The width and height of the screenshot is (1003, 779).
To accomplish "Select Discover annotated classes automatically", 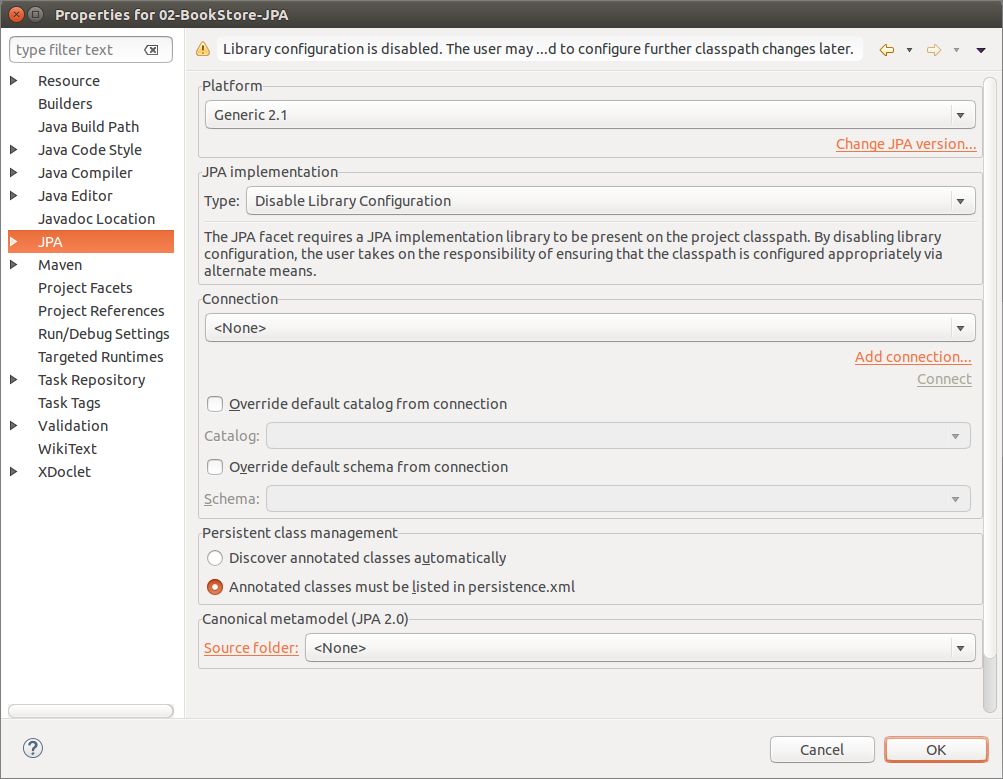I will pos(215,558).
